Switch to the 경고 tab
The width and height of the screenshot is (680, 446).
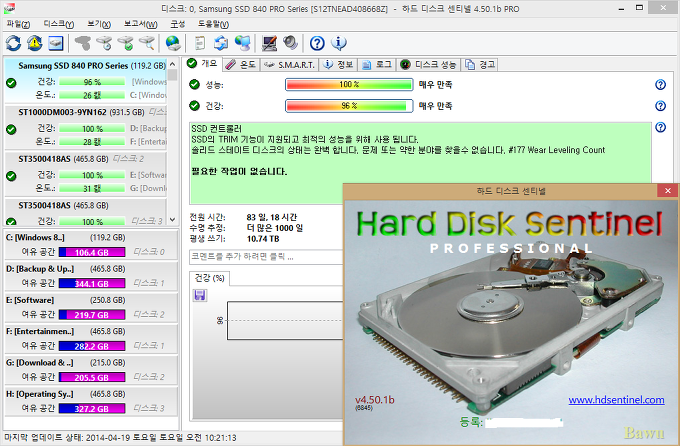pyautogui.click(x=480, y=65)
